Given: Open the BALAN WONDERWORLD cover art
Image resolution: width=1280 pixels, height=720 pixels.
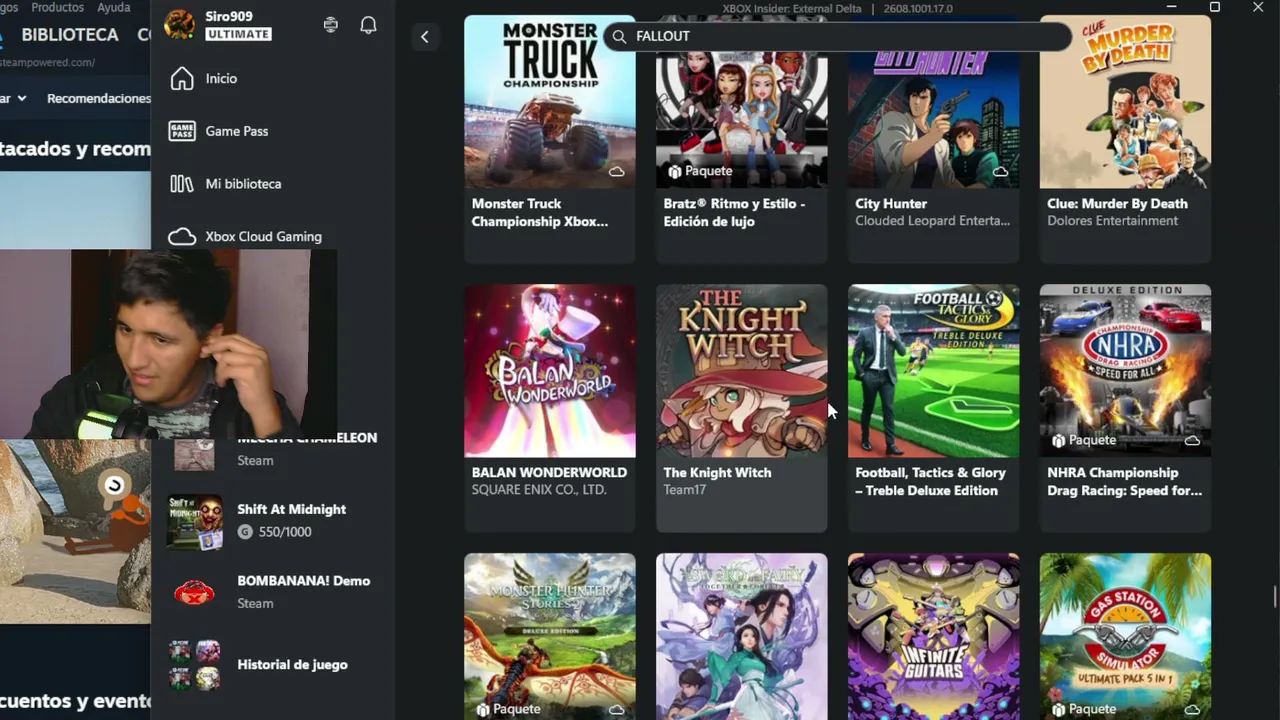Looking at the screenshot, I should click(550, 371).
